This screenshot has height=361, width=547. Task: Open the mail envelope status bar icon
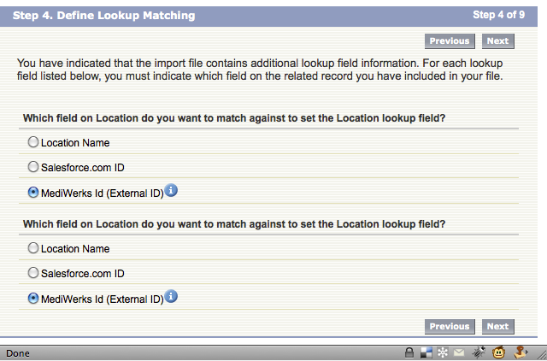tap(459, 353)
